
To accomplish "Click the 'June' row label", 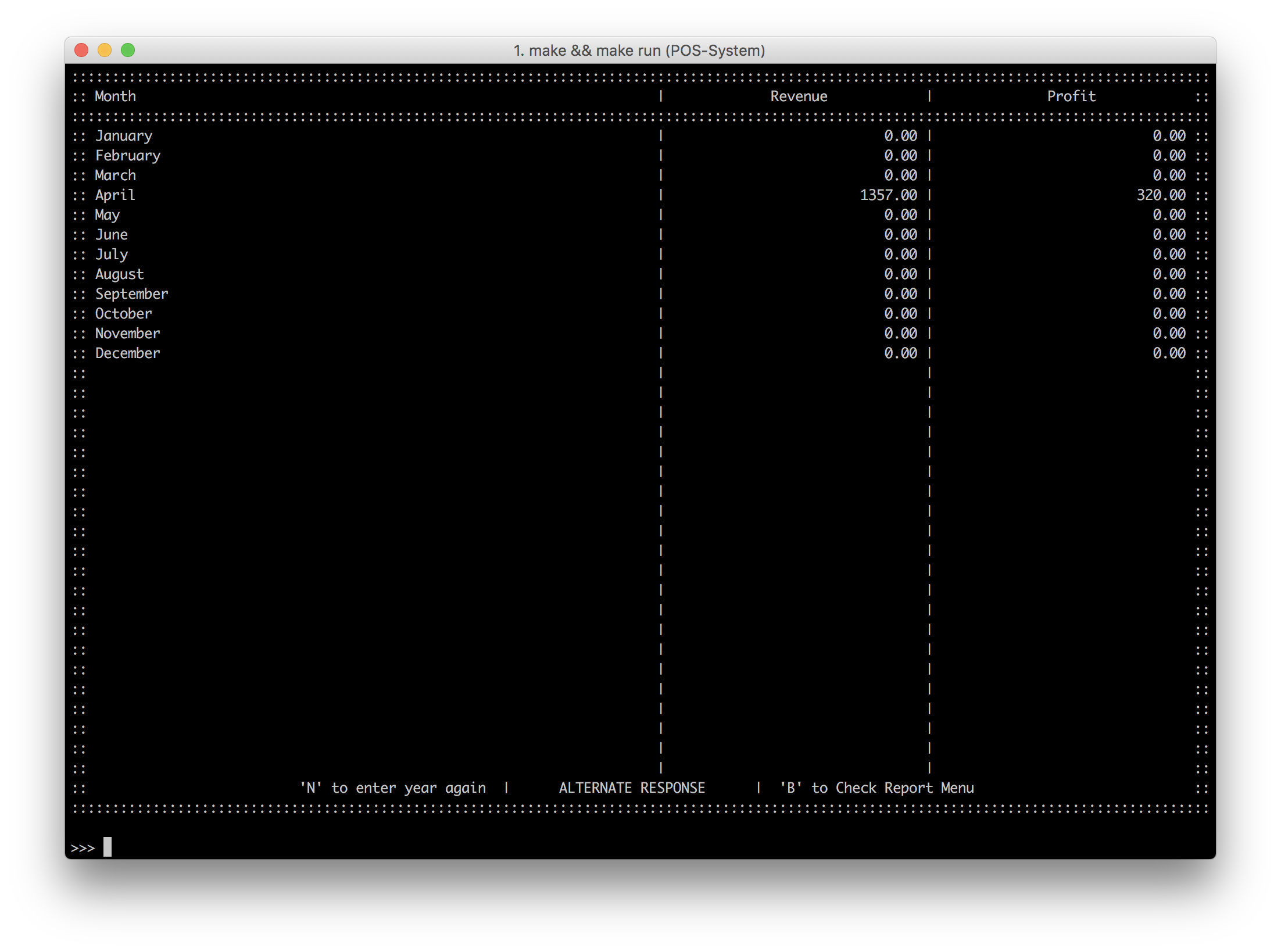I will [x=112, y=235].
